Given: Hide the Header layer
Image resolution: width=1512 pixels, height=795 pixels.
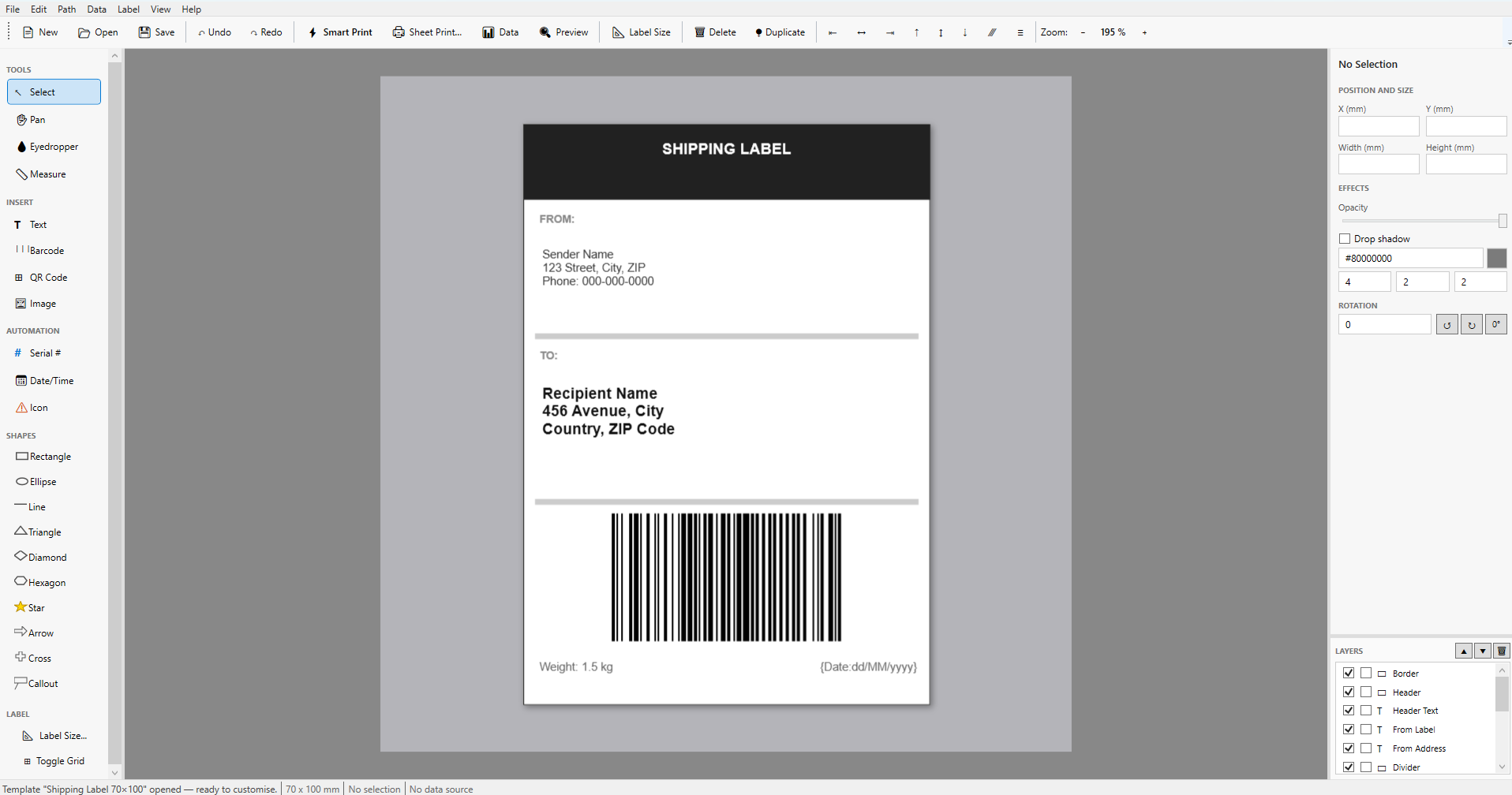Looking at the screenshot, I should tap(1349, 692).
